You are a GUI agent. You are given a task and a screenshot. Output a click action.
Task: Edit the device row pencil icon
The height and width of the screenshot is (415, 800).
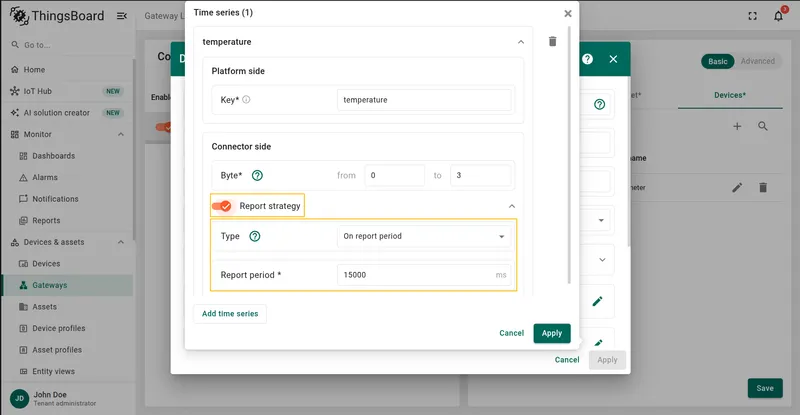[x=737, y=187]
